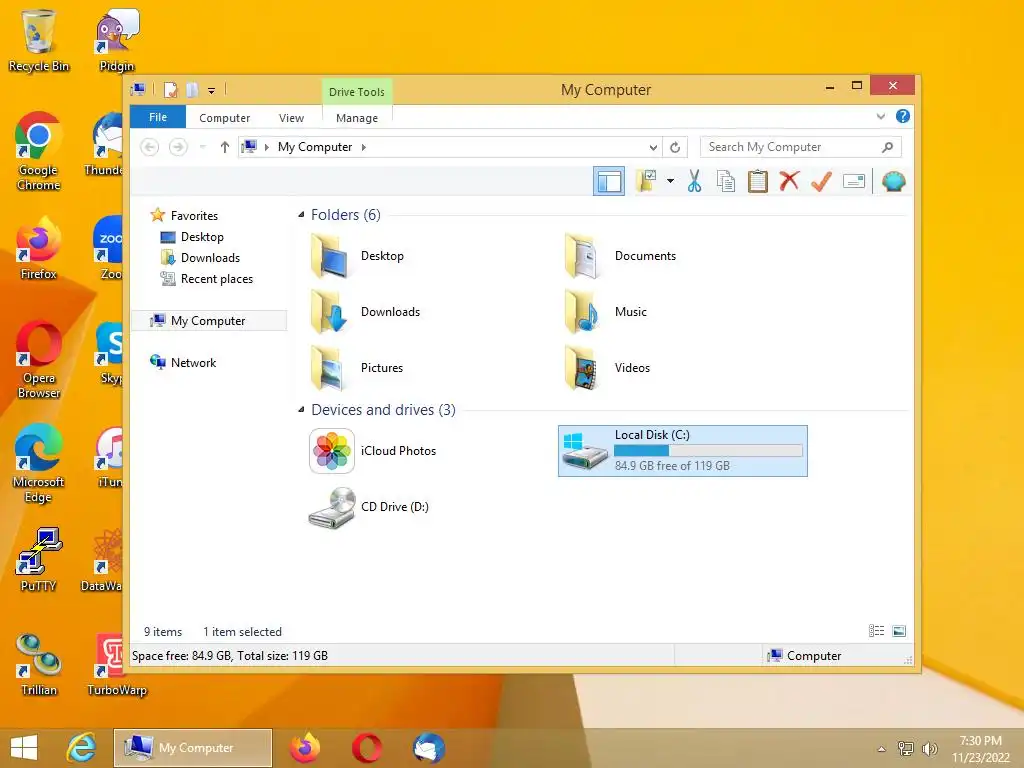Select the Music folder icon
1024x768 pixels.
point(582,312)
